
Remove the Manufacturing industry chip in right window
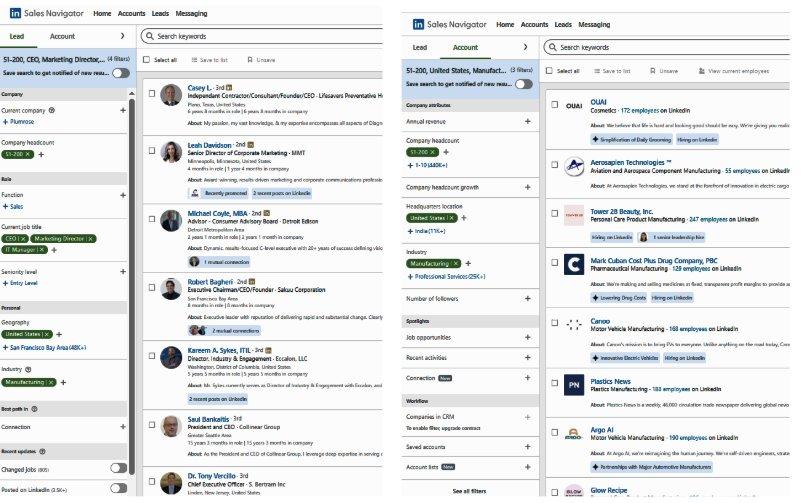(455, 264)
